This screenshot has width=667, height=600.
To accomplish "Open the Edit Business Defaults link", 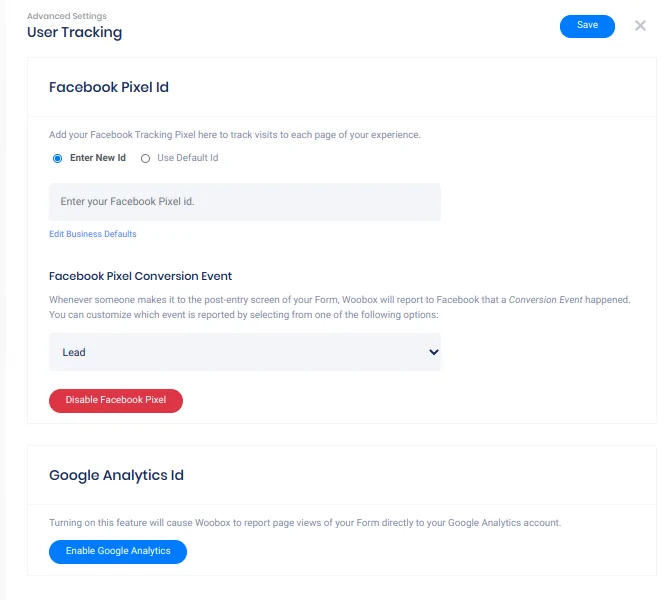I will [x=93, y=234].
